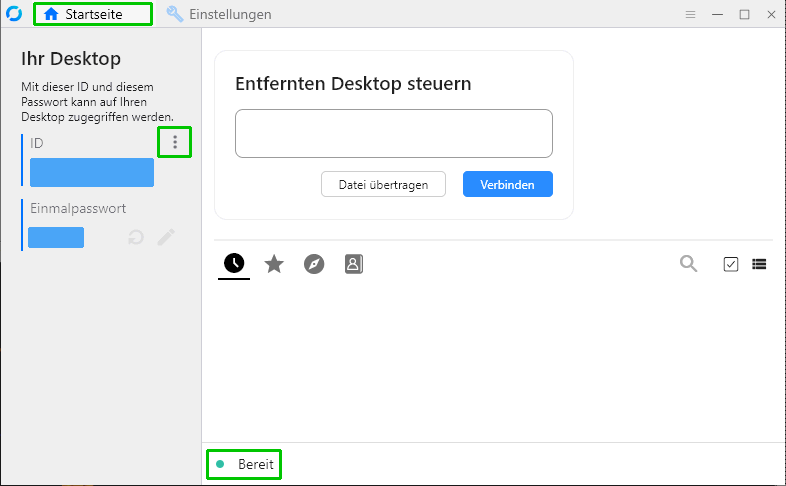Click the remote desktop ID input field

[393, 134]
